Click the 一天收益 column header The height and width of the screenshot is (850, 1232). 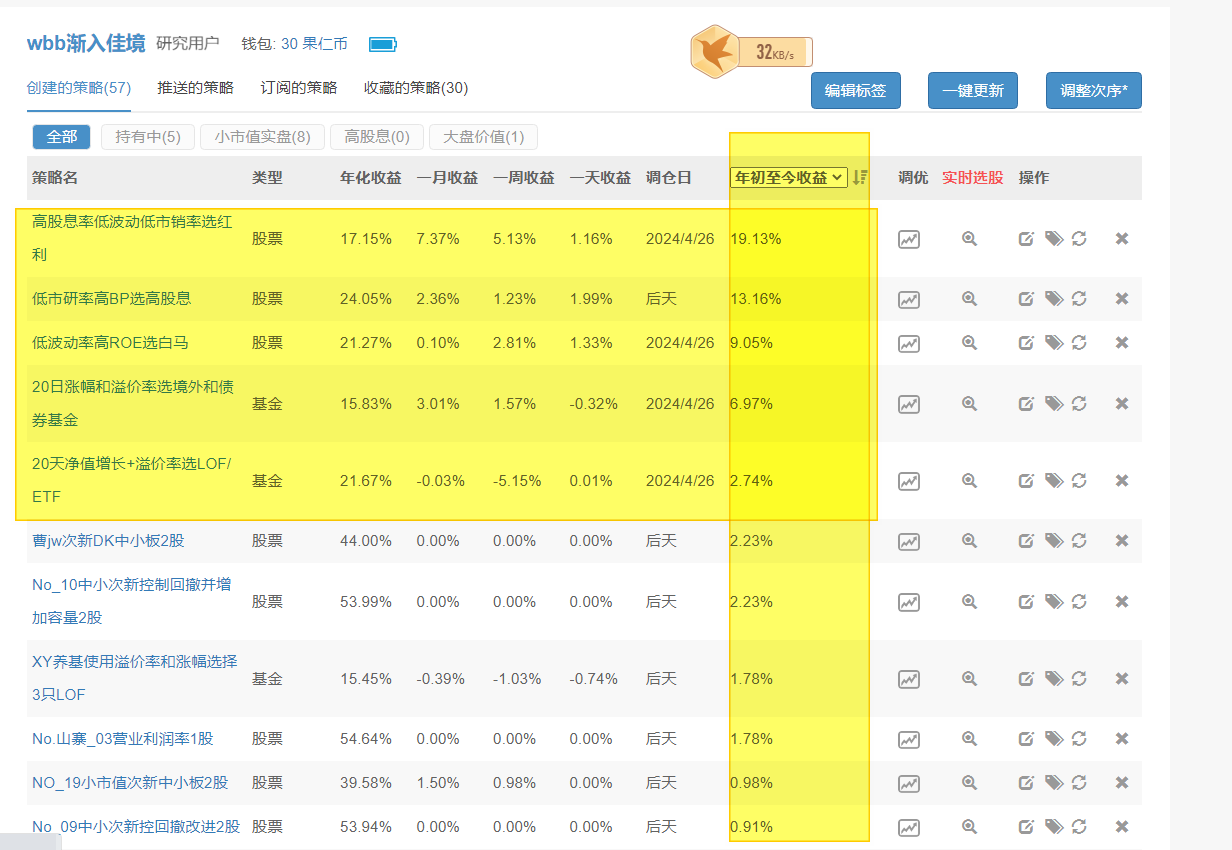(600, 177)
